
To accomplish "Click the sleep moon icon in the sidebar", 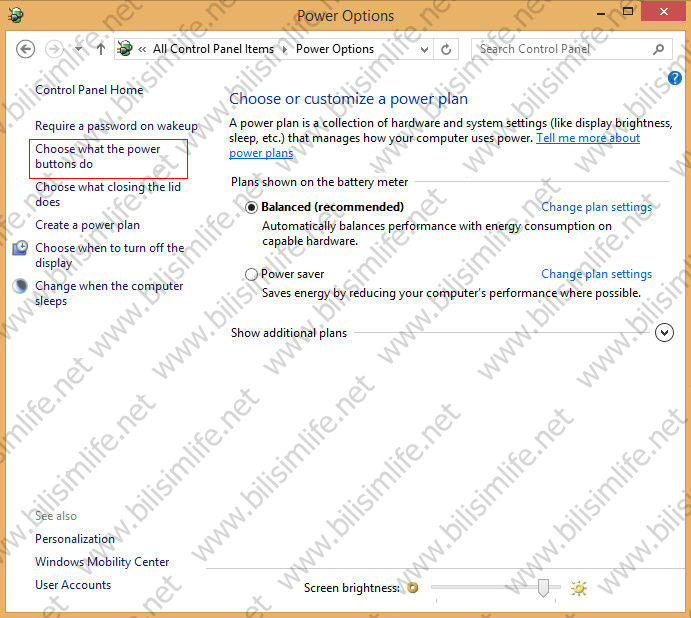I will click(20, 286).
